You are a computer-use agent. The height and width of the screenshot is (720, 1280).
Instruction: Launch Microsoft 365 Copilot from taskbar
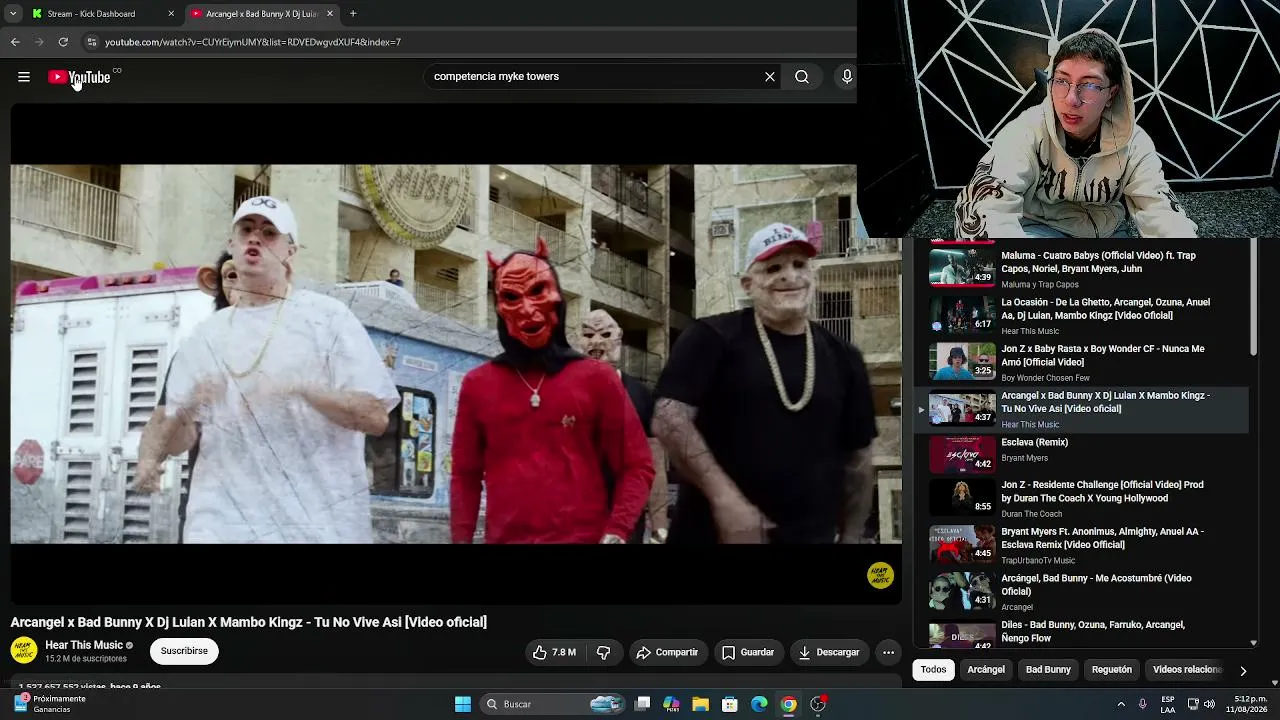pyautogui.click(x=672, y=704)
